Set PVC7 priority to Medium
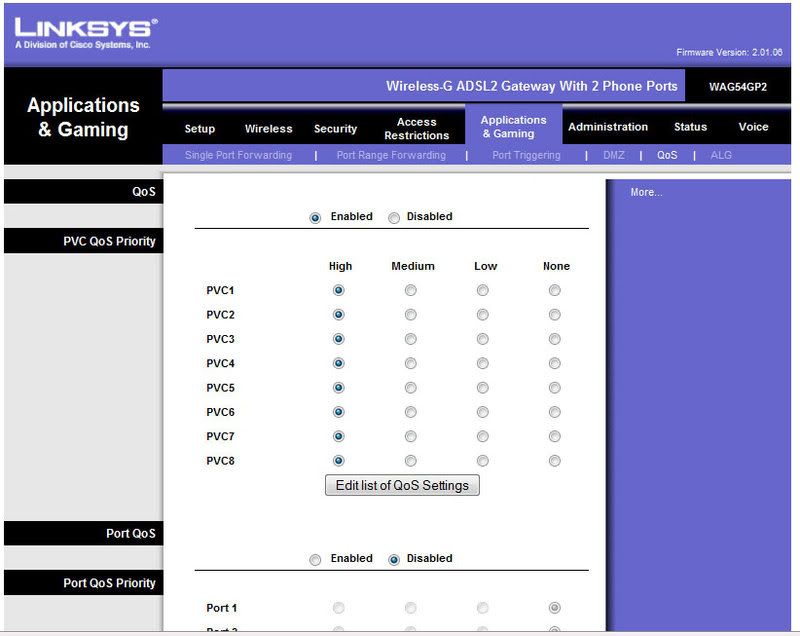 click(410, 437)
